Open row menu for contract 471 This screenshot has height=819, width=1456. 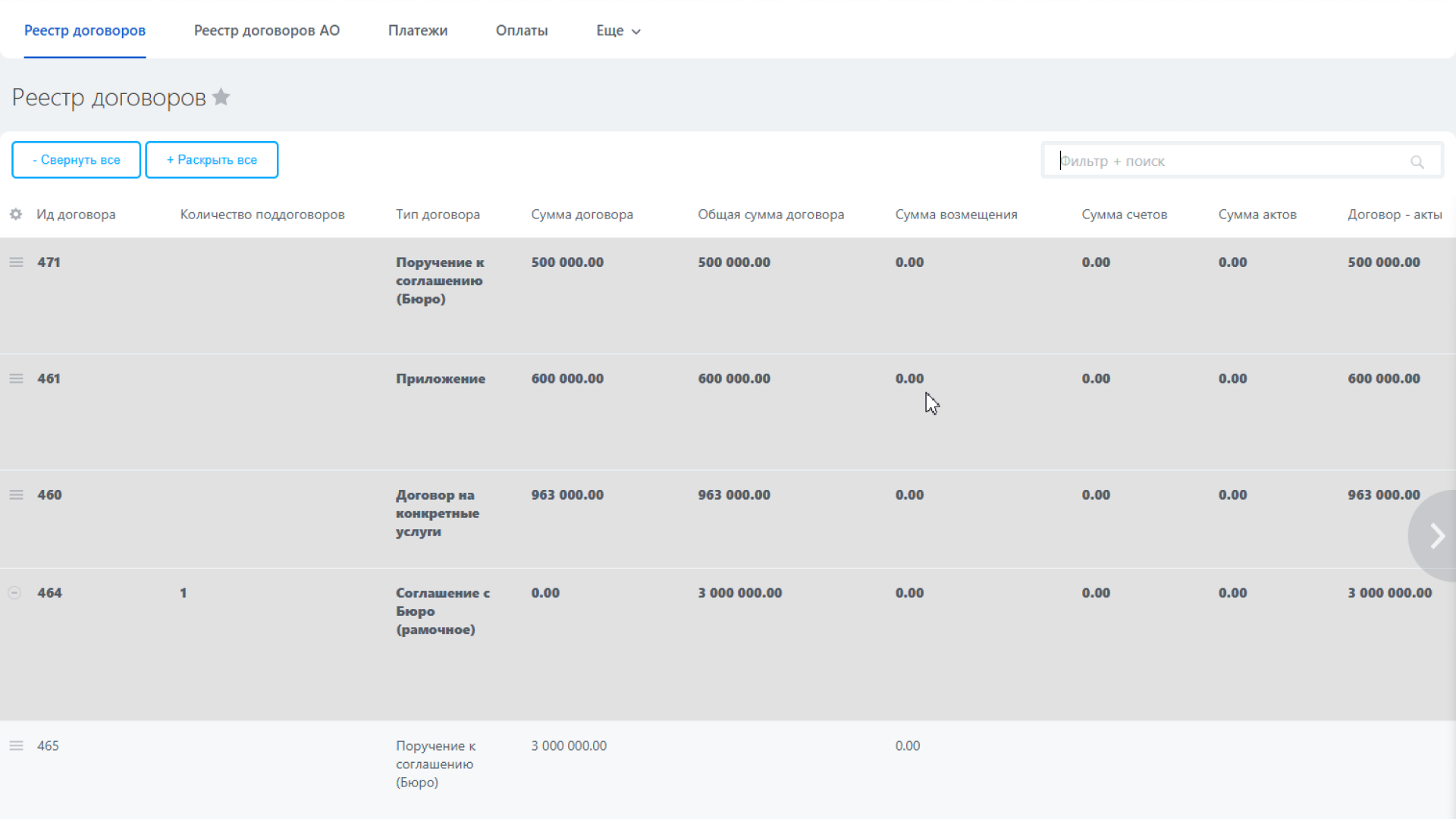coord(16,262)
